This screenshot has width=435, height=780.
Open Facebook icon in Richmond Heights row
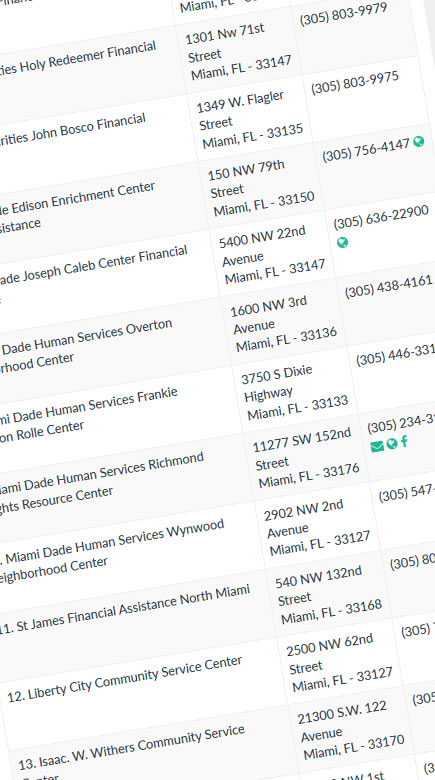404,441
